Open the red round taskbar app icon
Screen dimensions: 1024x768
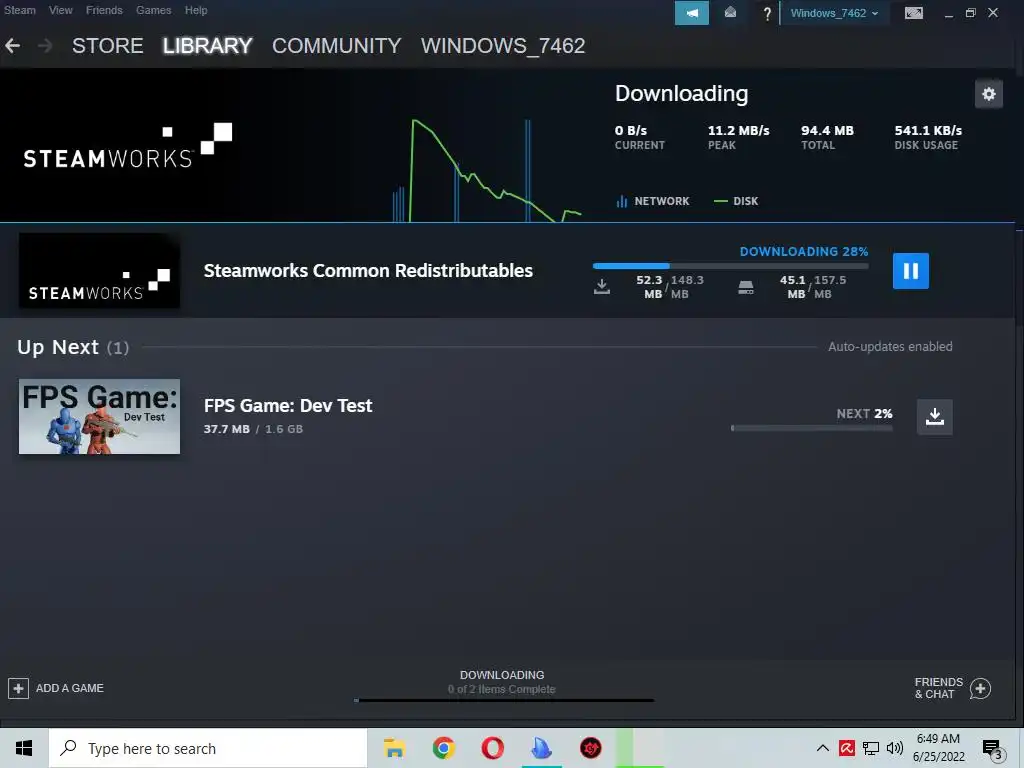[x=591, y=748]
